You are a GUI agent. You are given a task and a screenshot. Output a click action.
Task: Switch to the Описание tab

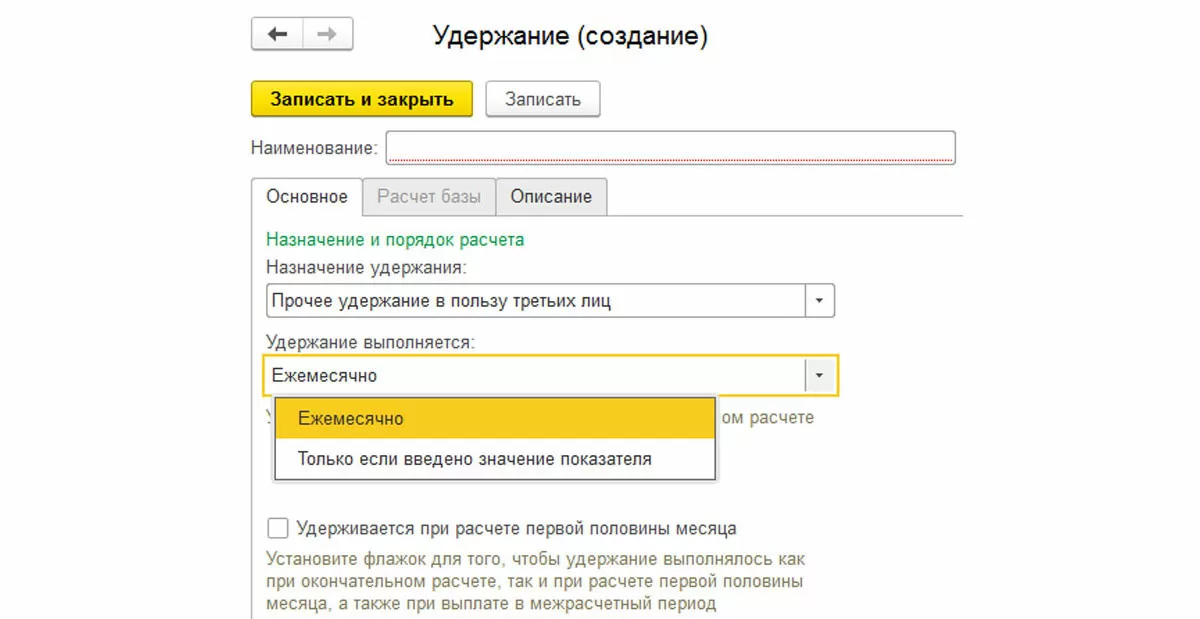551,196
